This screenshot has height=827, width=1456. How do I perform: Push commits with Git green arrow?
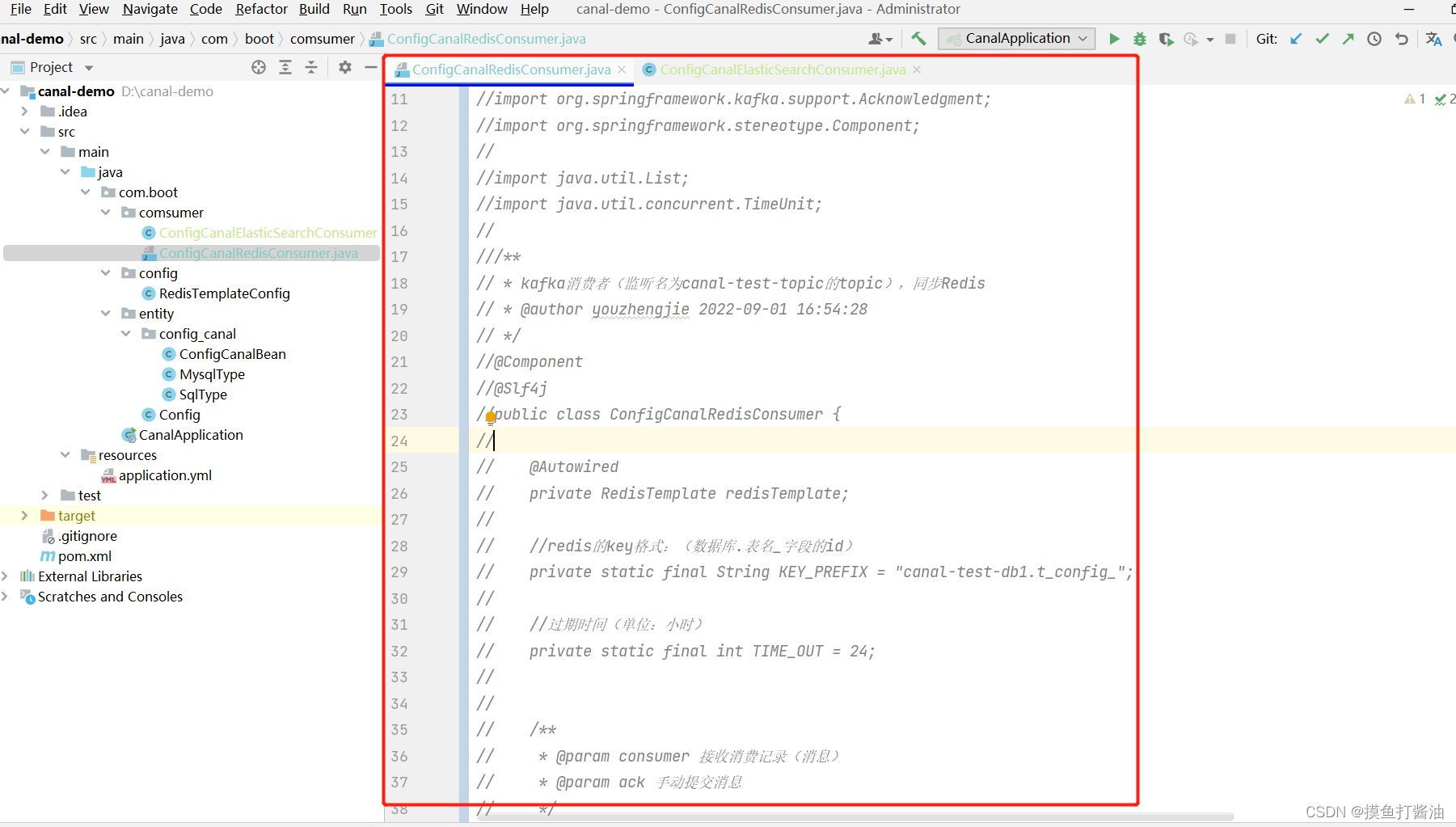click(x=1348, y=39)
